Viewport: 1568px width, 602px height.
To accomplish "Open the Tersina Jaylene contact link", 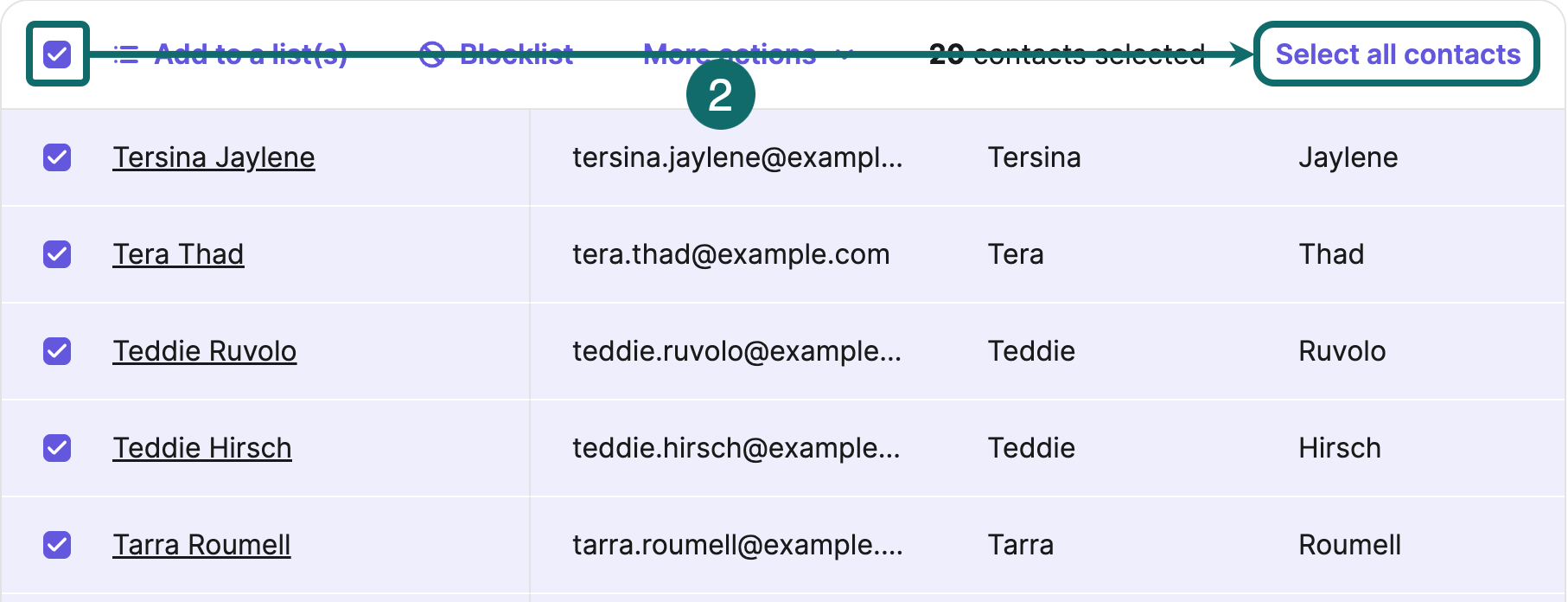I will tap(214, 157).
